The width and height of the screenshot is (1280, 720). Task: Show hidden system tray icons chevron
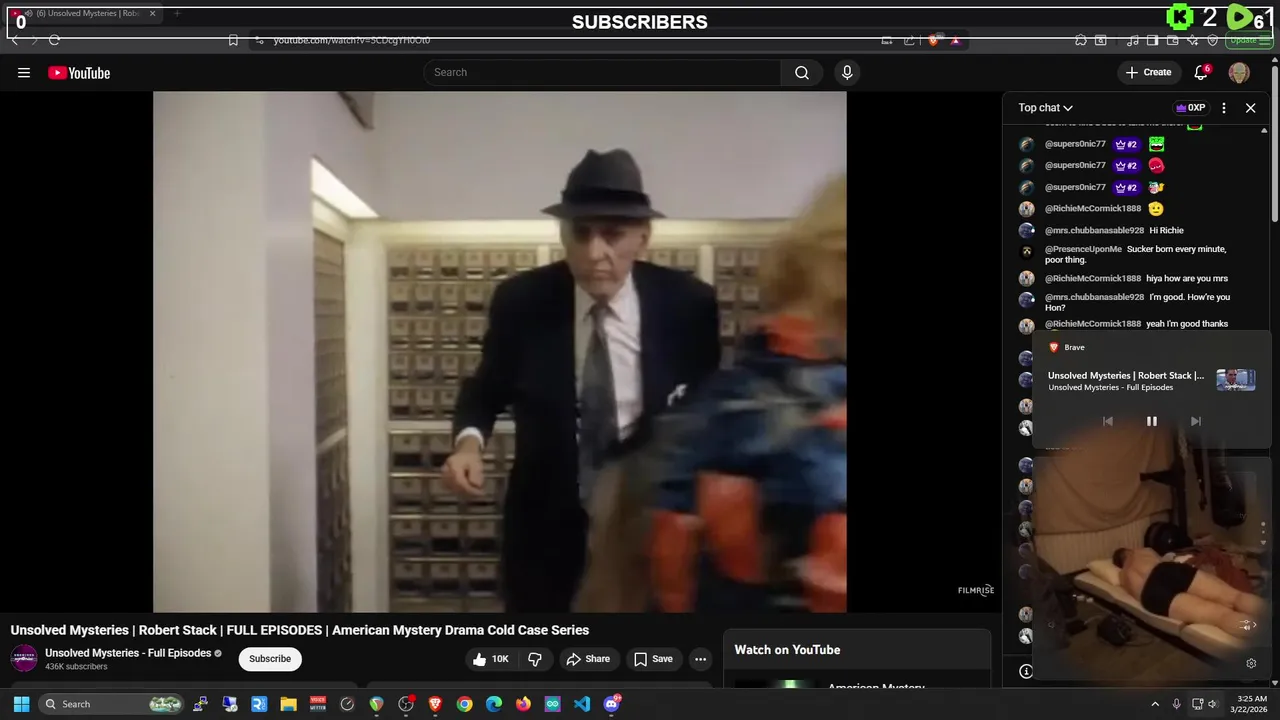click(x=1155, y=704)
